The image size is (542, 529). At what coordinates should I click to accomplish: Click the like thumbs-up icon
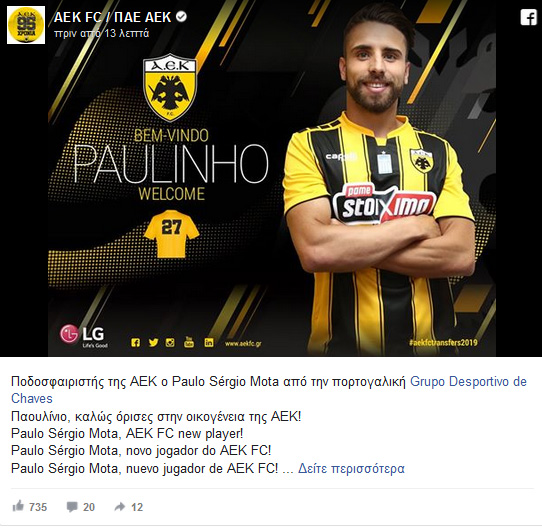(18, 506)
